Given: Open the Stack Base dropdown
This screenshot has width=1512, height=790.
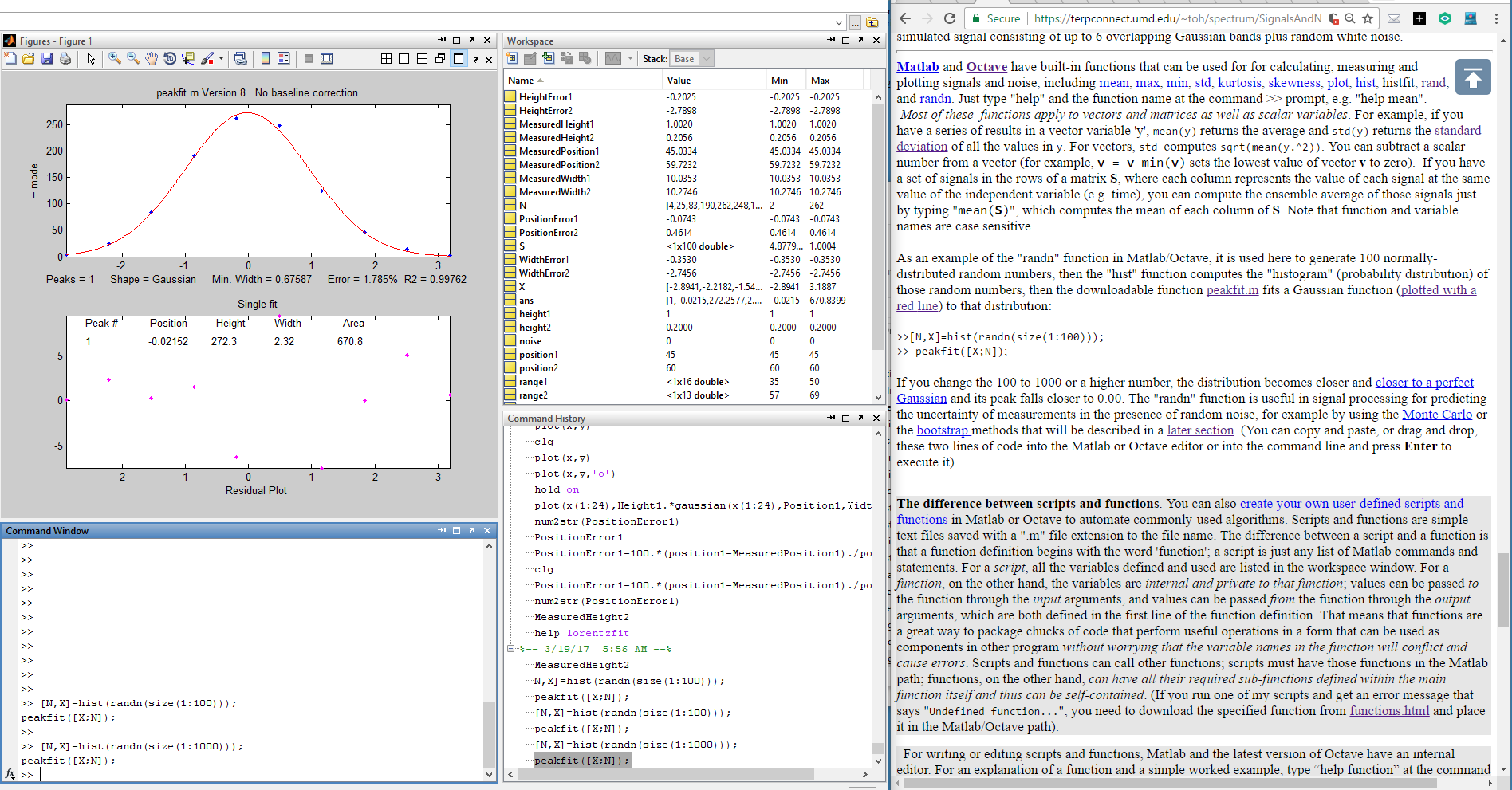Looking at the screenshot, I should (x=691, y=59).
